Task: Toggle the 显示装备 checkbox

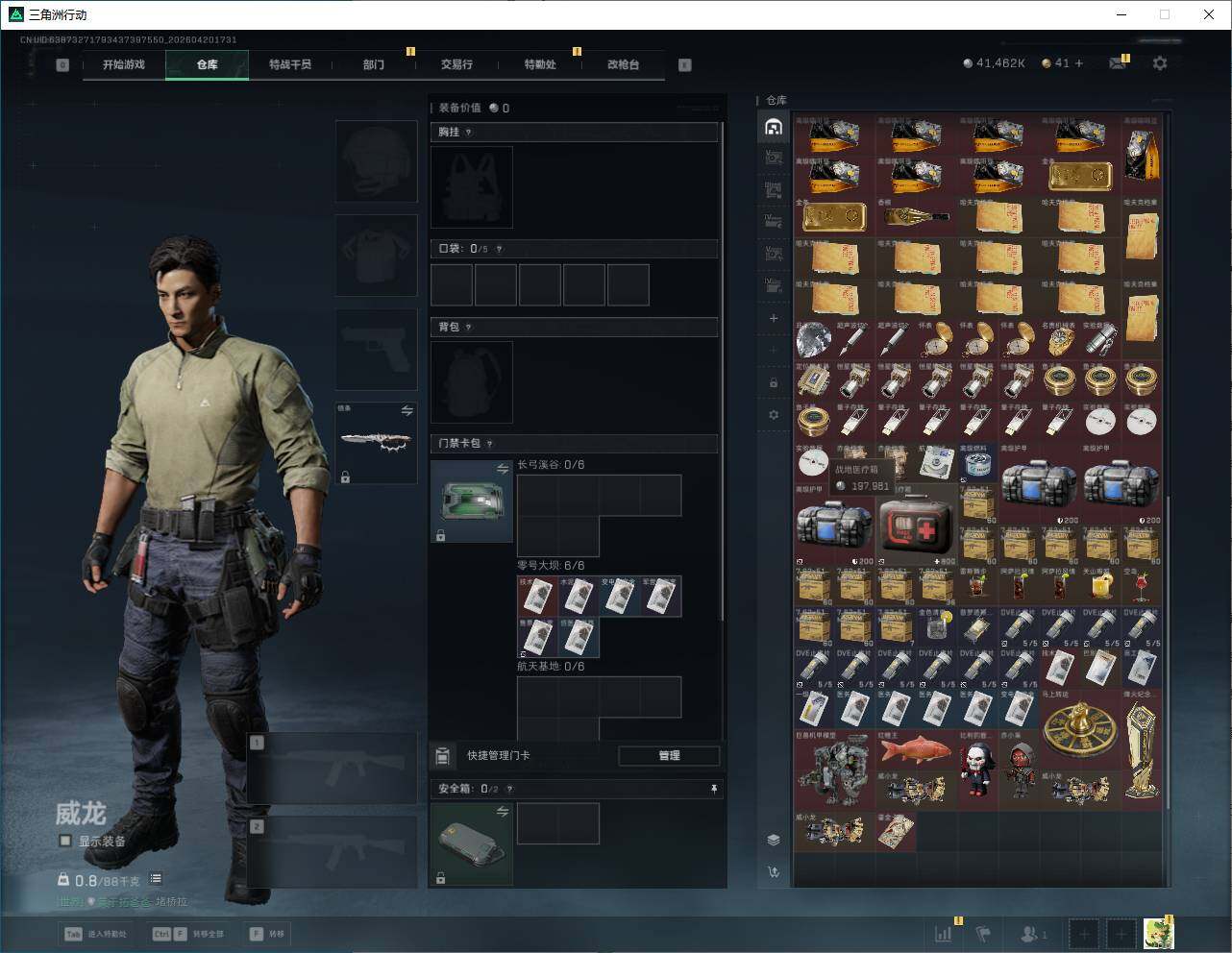Action: [x=65, y=841]
